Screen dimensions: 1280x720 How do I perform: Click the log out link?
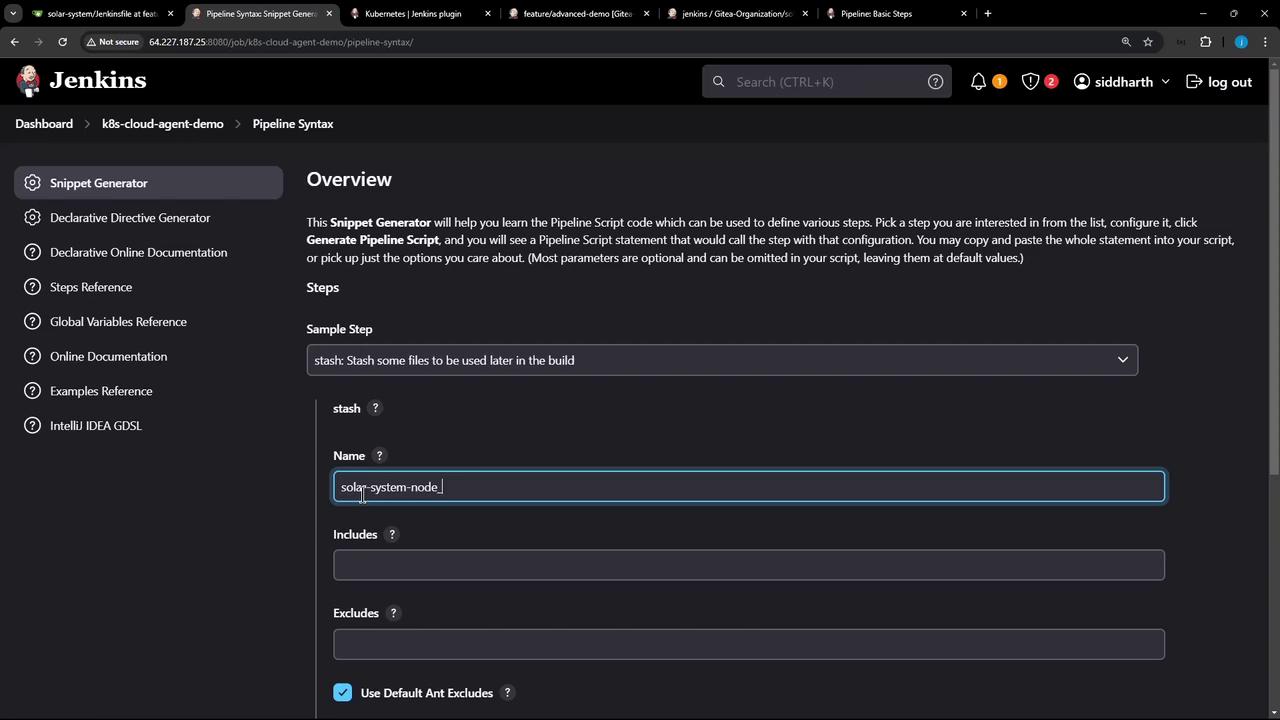click(x=1219, y=82)
